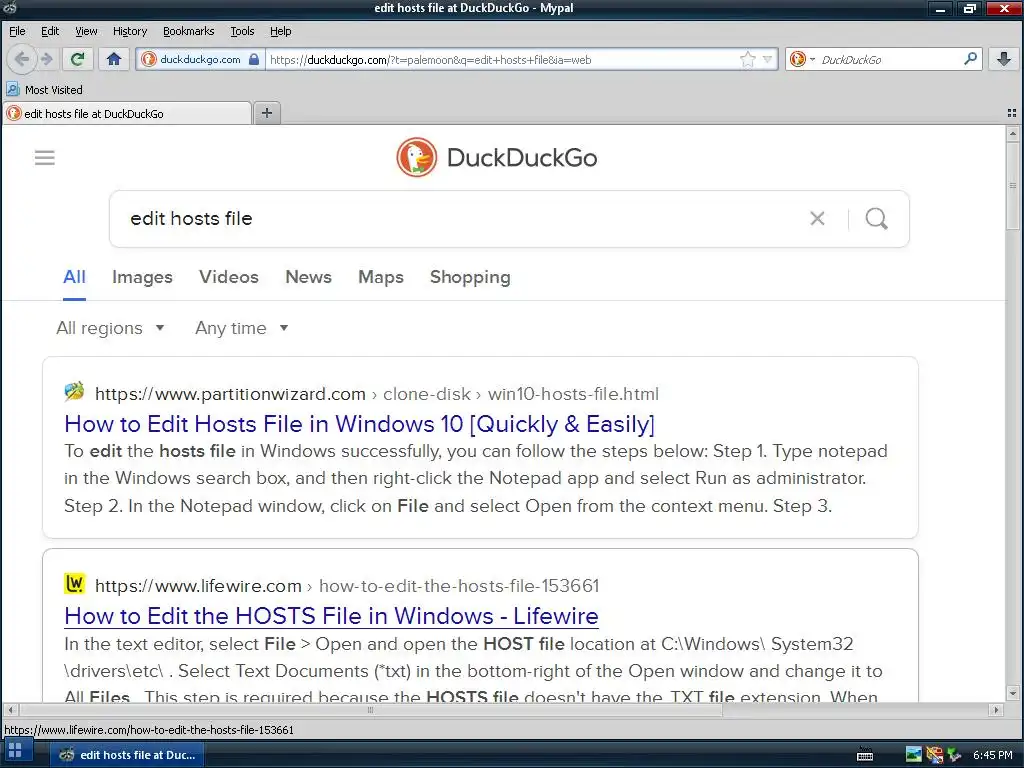
Task: Submit search with the magnifying glass icon
Action: click(876, 219)
